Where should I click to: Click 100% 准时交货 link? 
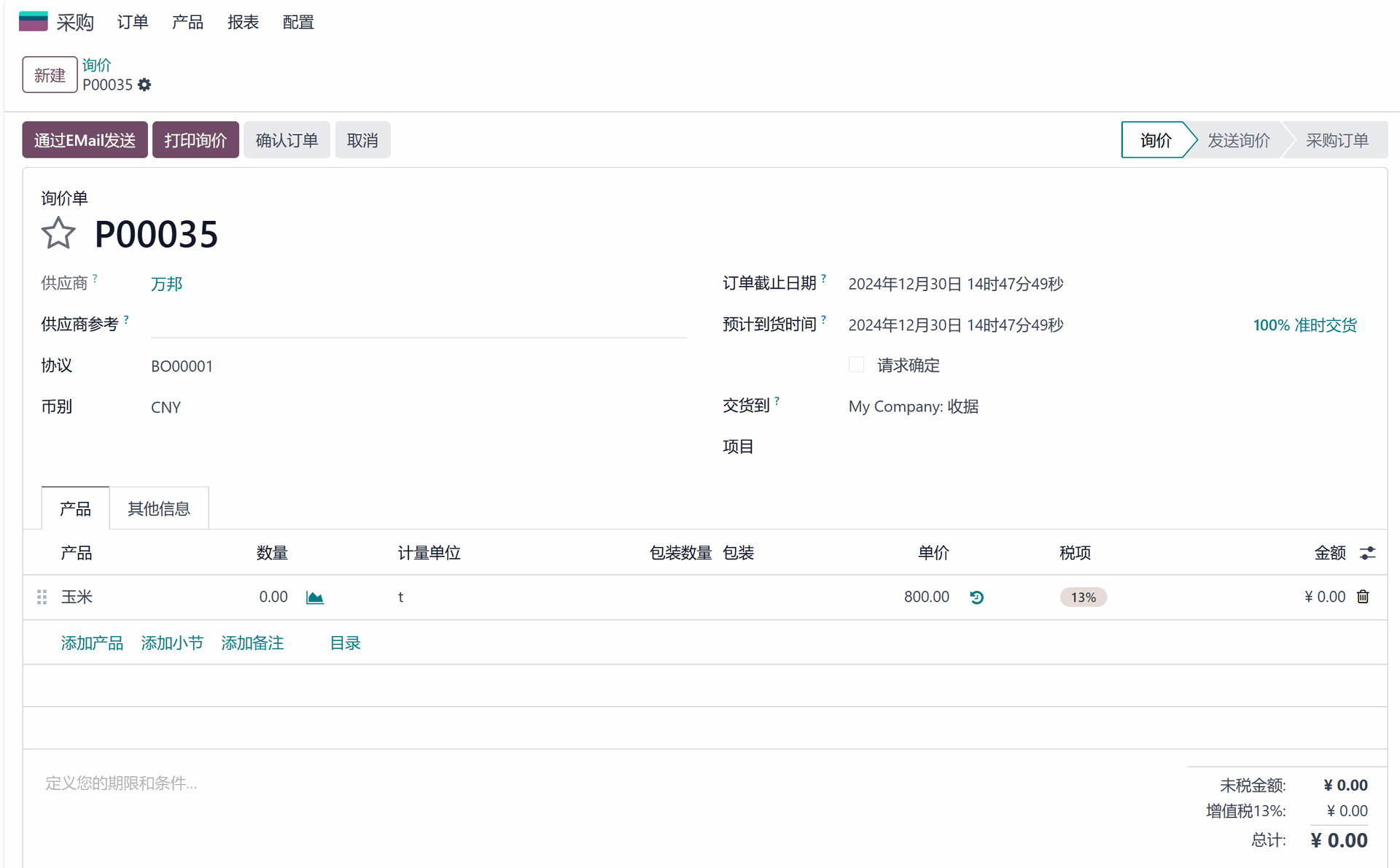[1304, 325]
